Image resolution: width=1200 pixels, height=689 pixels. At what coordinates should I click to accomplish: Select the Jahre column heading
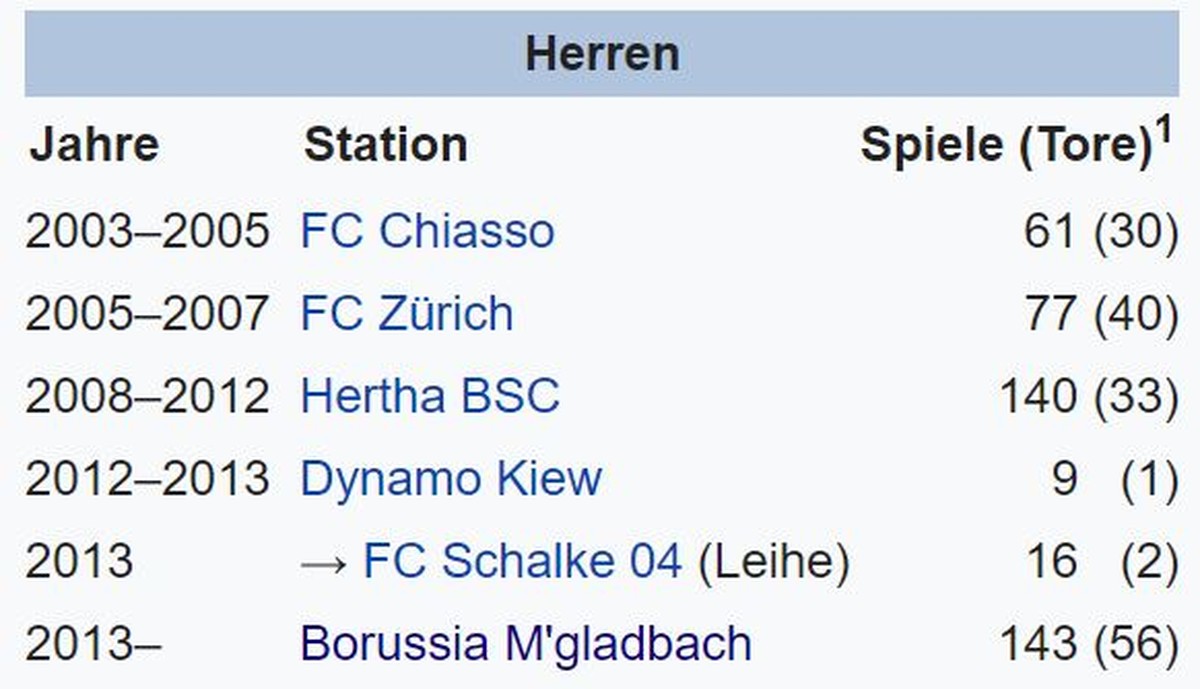[x=94, y=145]
